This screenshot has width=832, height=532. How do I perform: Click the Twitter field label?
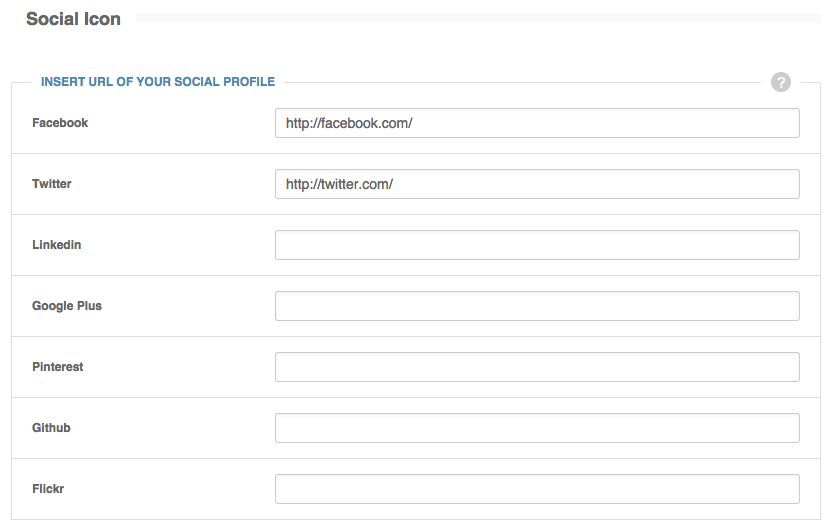tap(52, 184)
